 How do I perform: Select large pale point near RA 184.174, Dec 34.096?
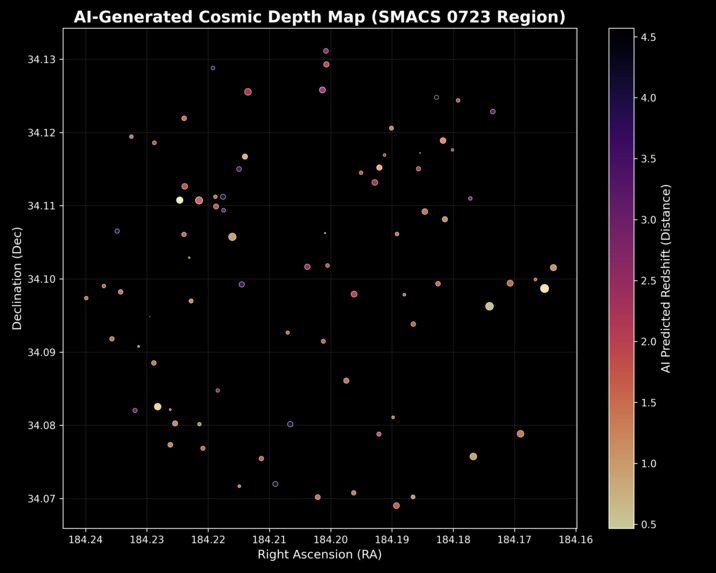[490, 306]
